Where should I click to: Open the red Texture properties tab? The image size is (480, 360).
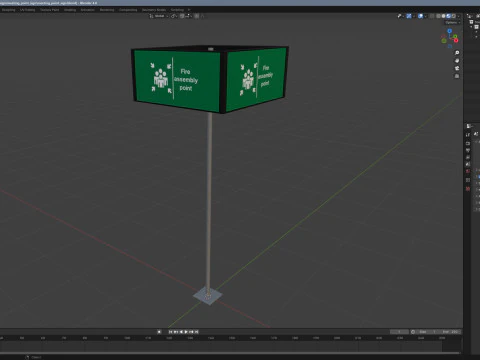[x=468, y=189]
